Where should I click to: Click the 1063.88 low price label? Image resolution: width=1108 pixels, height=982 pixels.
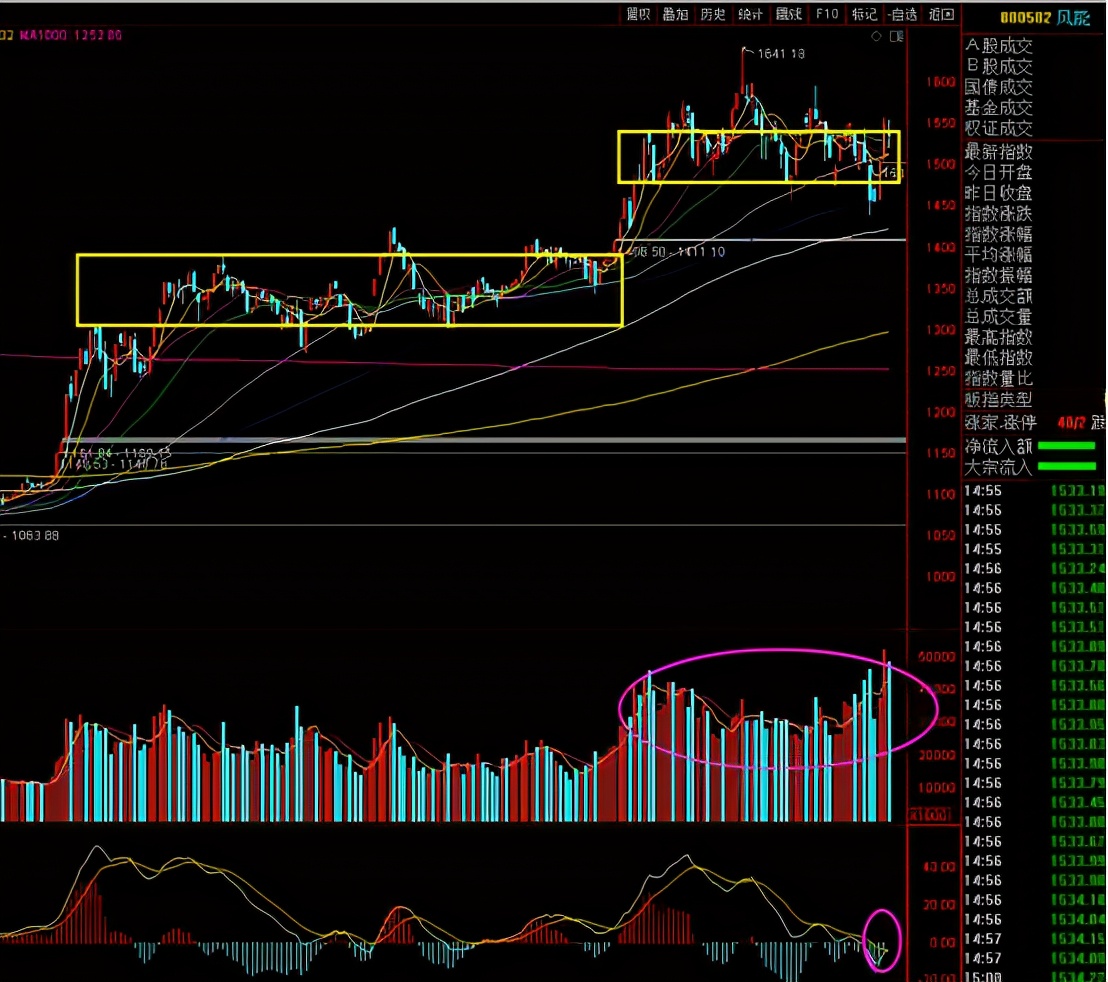point(35,536)
